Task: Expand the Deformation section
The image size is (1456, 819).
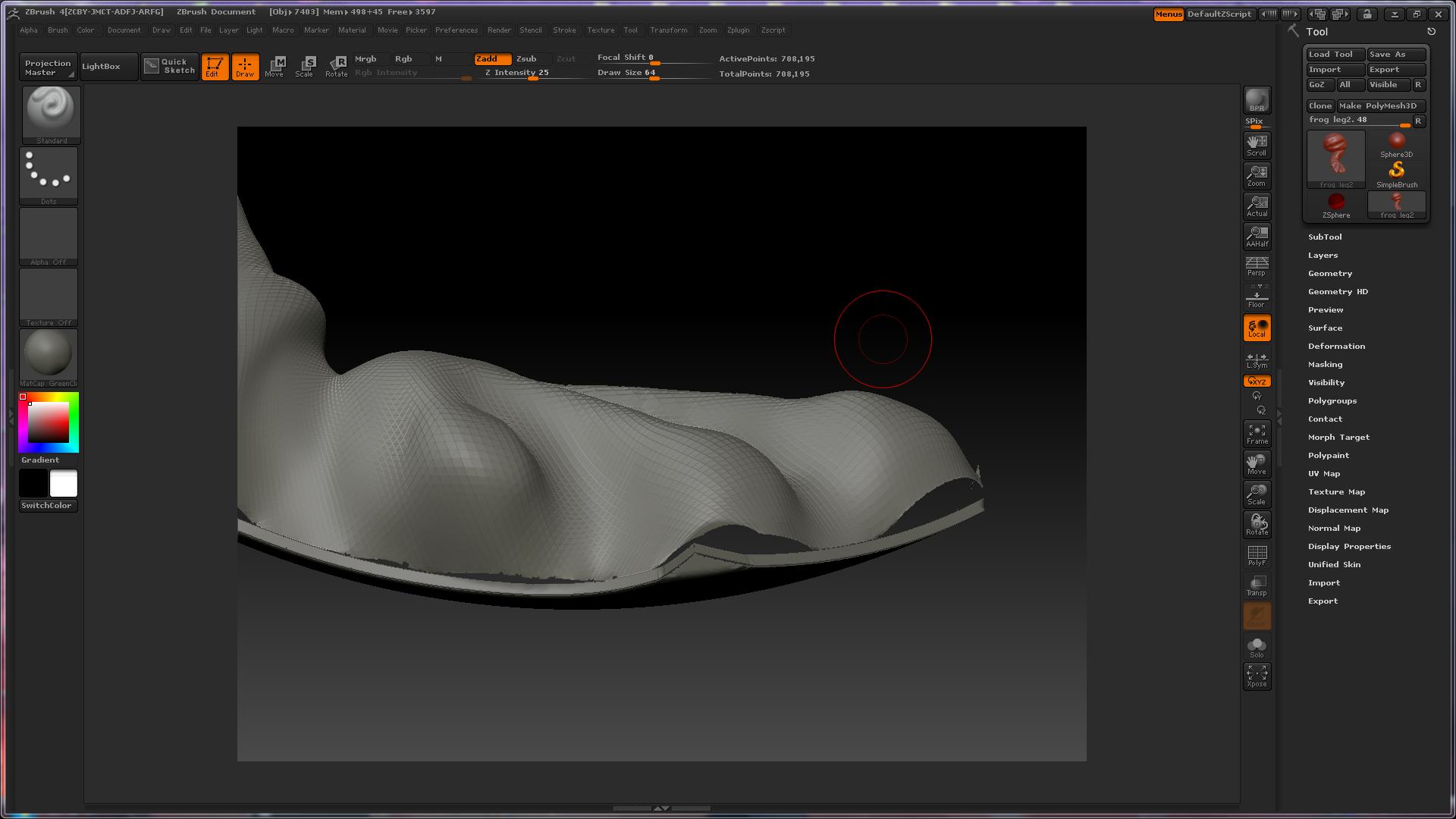Action: (1335, 347)
